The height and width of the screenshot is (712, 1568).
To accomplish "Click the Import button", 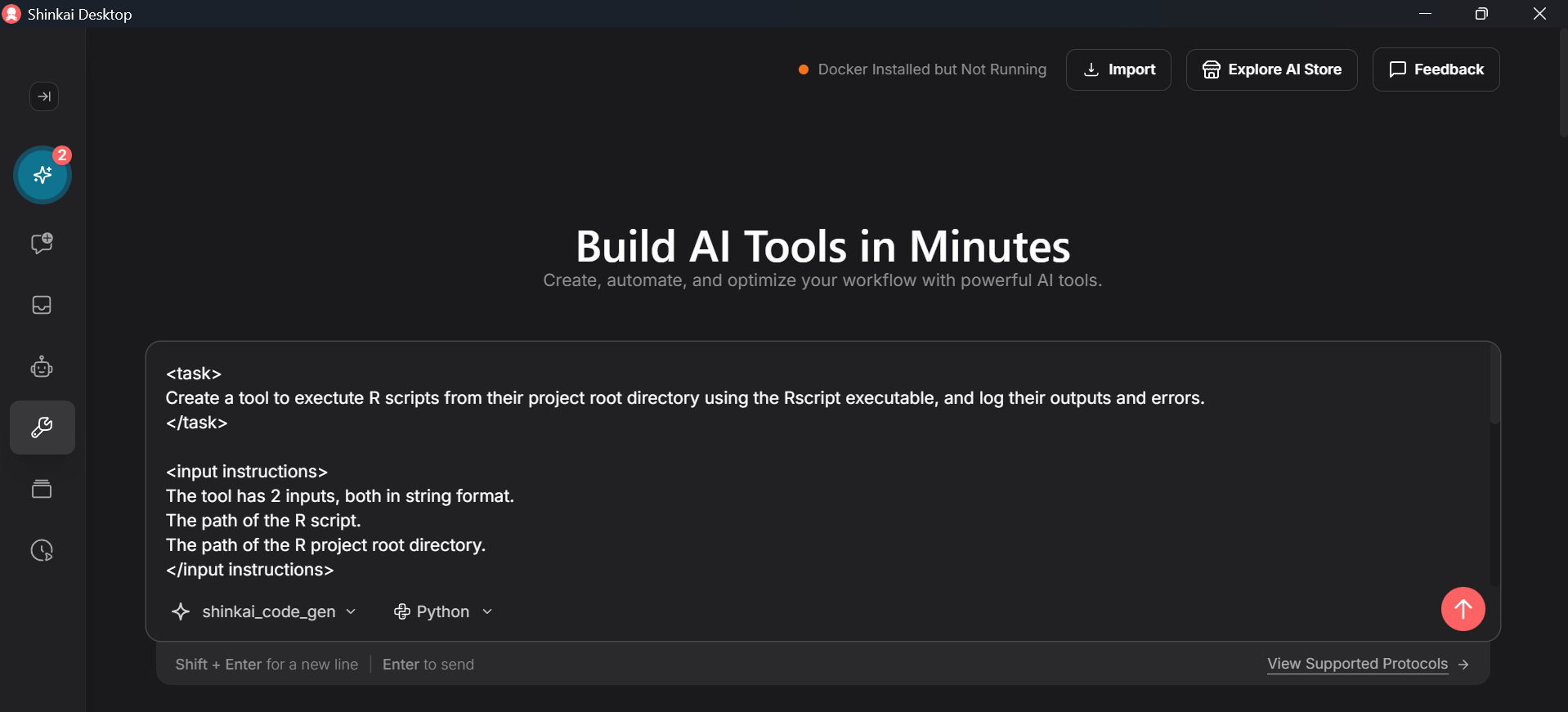I will coord(1118,69).
